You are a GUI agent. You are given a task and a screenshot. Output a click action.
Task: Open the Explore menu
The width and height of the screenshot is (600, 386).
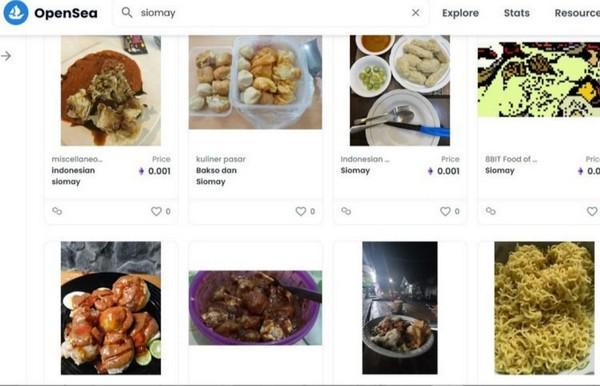[x=460, y=13]
